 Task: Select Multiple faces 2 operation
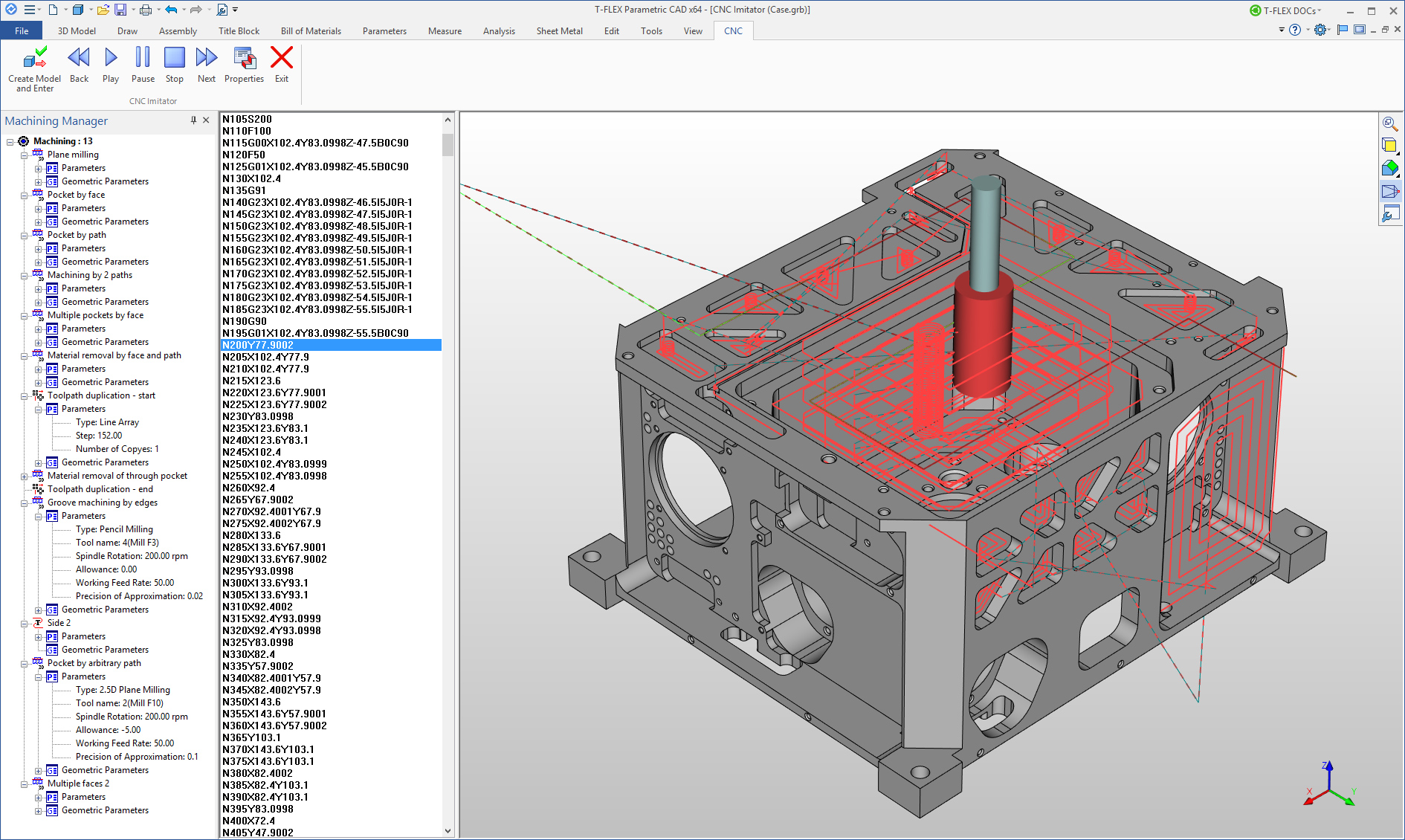click(x=78, y=784)
